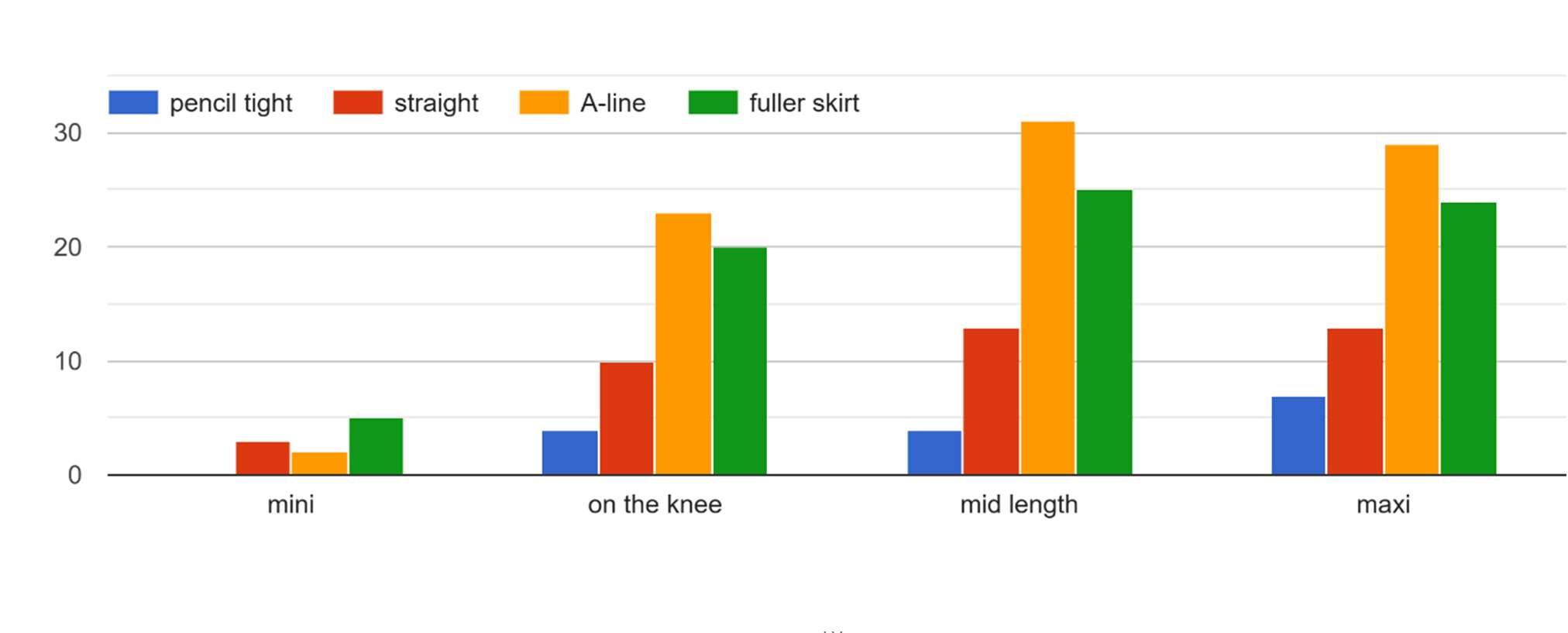The width and height of the screenshot is (1568, 633).
Task: Click the green fuller skirt bar for mini
Action: click(376, 446)
